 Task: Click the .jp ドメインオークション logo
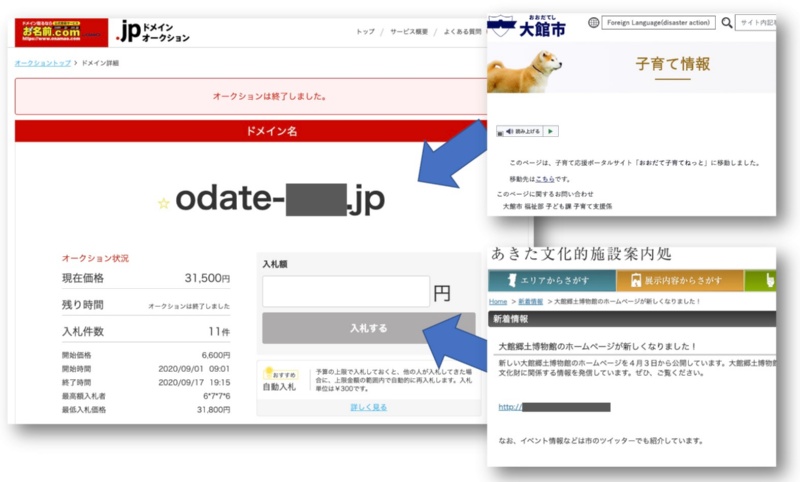point(153,32)
